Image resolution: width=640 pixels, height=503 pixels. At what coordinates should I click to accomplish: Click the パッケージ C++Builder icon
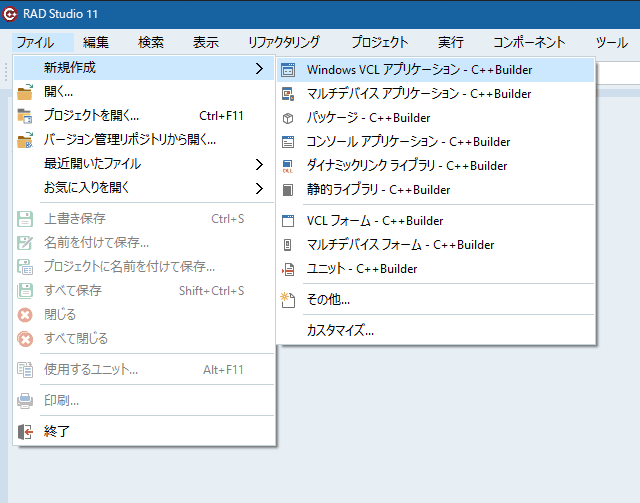(x=288, y=118)
